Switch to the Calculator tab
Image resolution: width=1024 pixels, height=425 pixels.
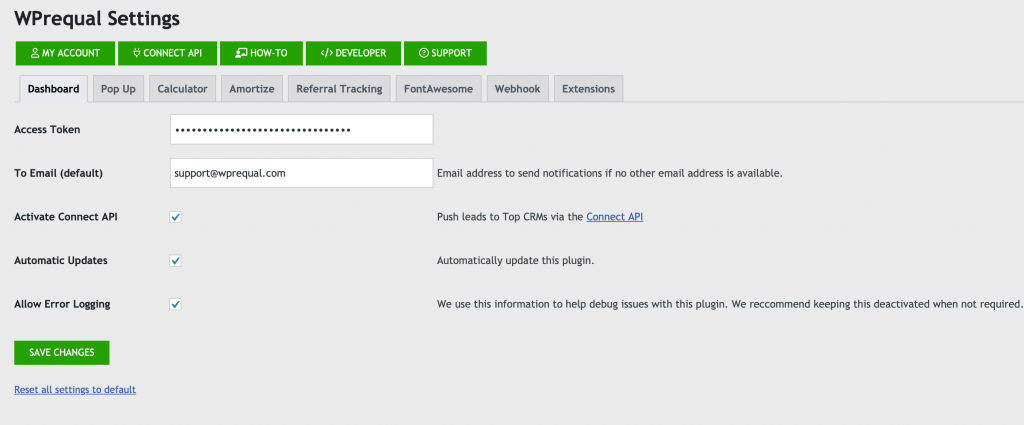click(x=182, y=89)
